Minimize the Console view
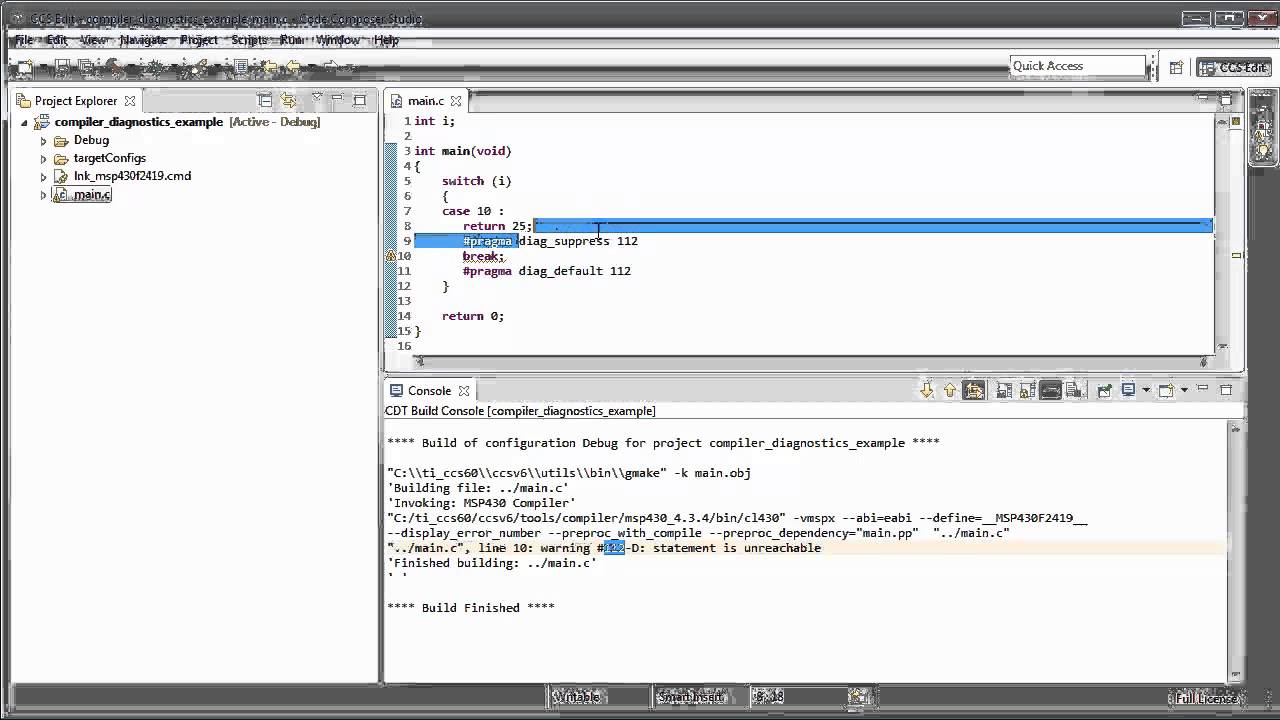This screenshot has width=1280, height=720. point(1203,388)
